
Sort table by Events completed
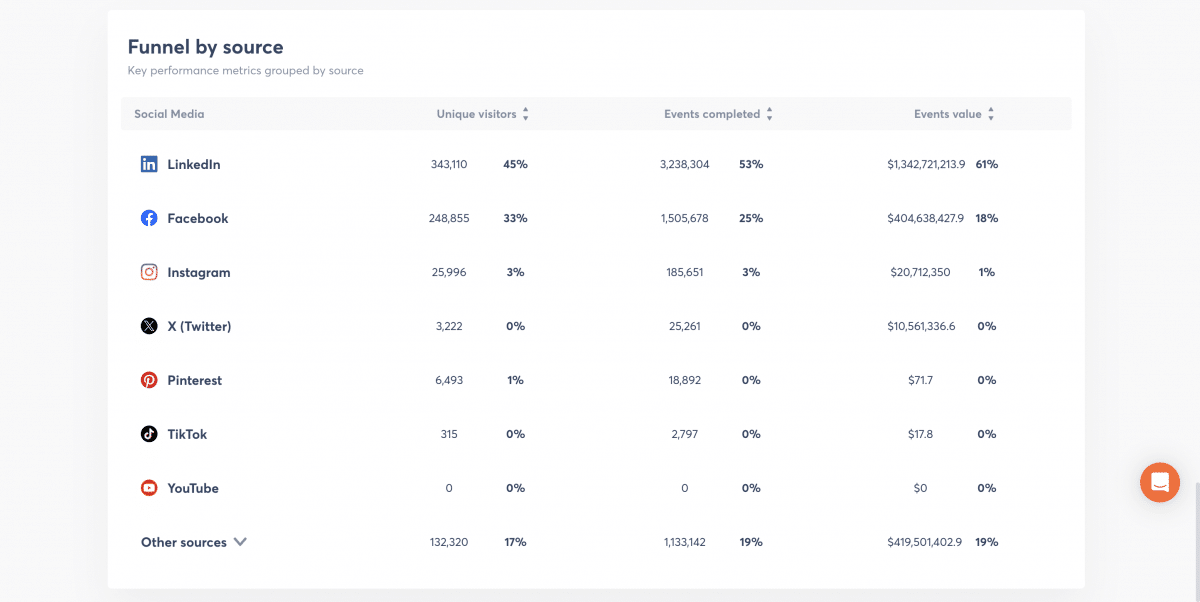coord(769,114)
